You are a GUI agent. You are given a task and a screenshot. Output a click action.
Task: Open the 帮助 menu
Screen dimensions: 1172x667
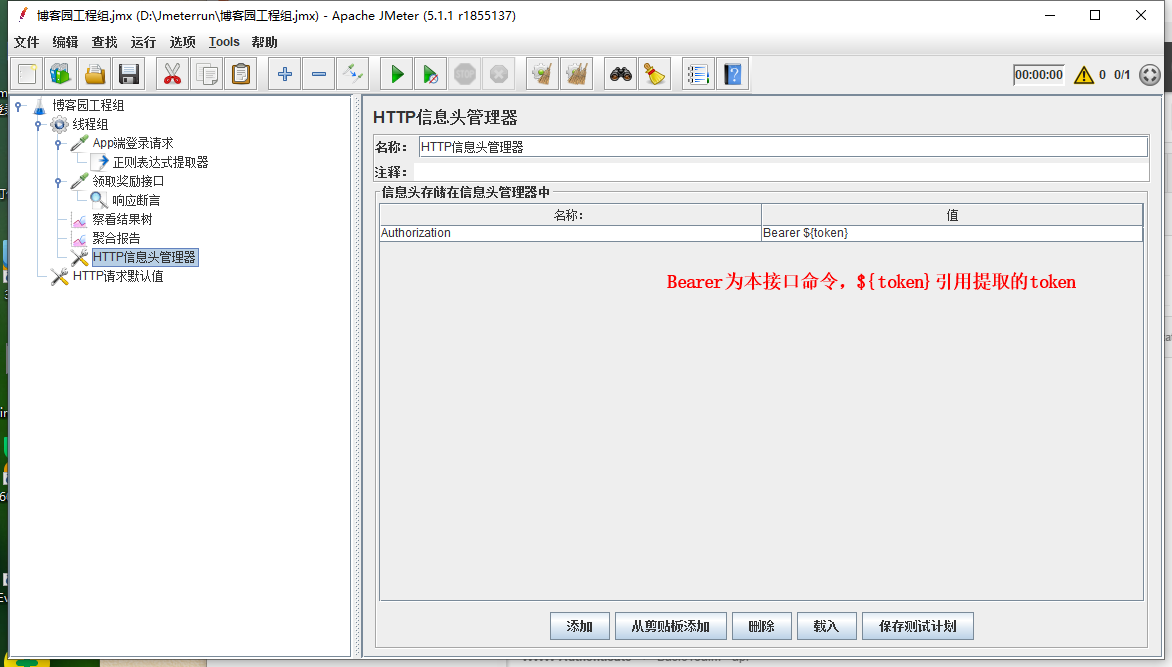(x=265, y=42)
